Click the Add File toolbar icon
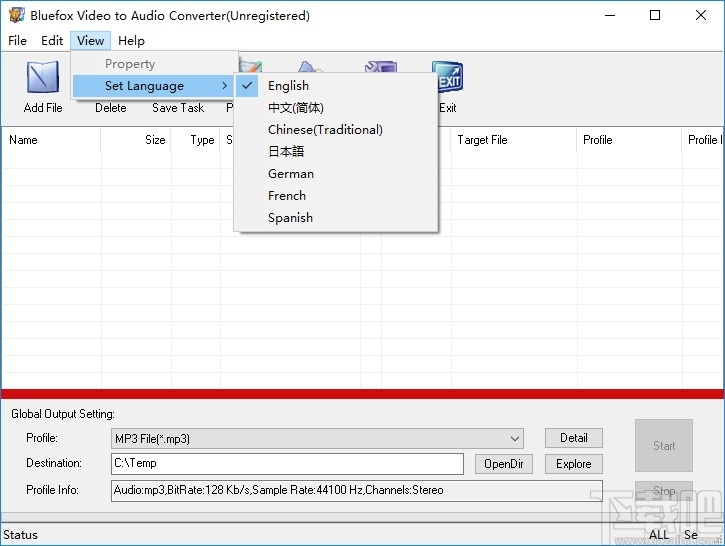The width and height of the screenshot is (725, 546). click(43, 78)
